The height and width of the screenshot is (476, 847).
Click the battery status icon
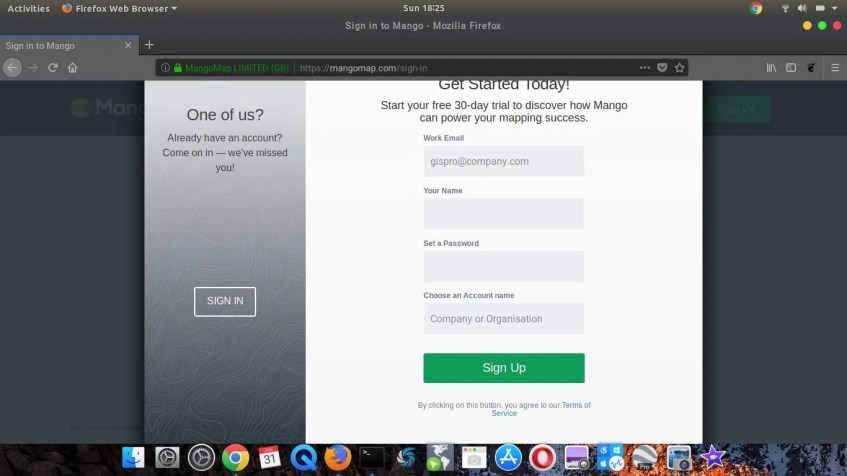820,8
